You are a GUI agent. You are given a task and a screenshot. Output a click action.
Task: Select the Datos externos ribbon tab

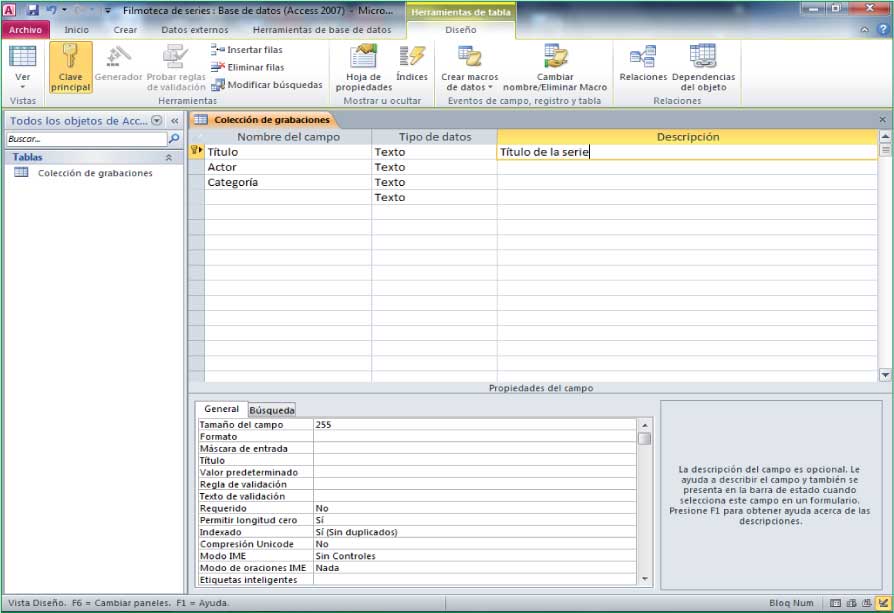pyautogui.click(x=194, y=30)
